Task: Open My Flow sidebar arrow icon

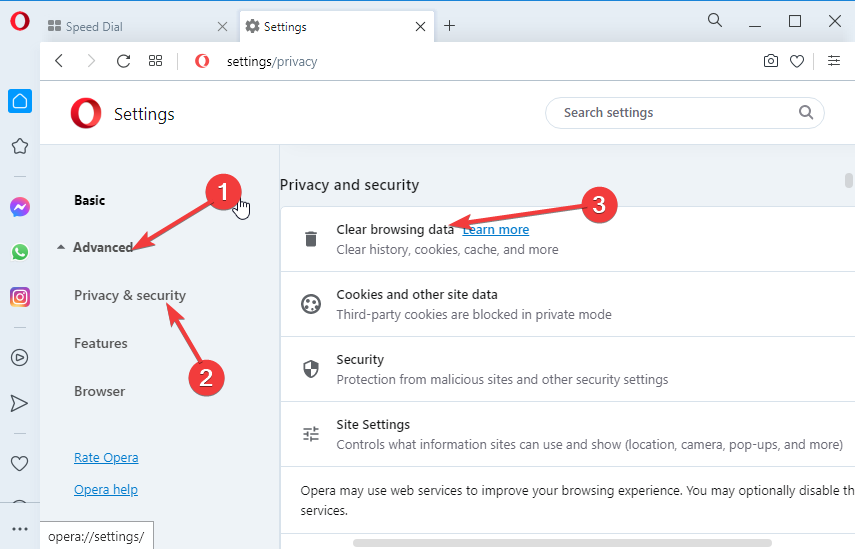Action: click(x=19, y=403)
